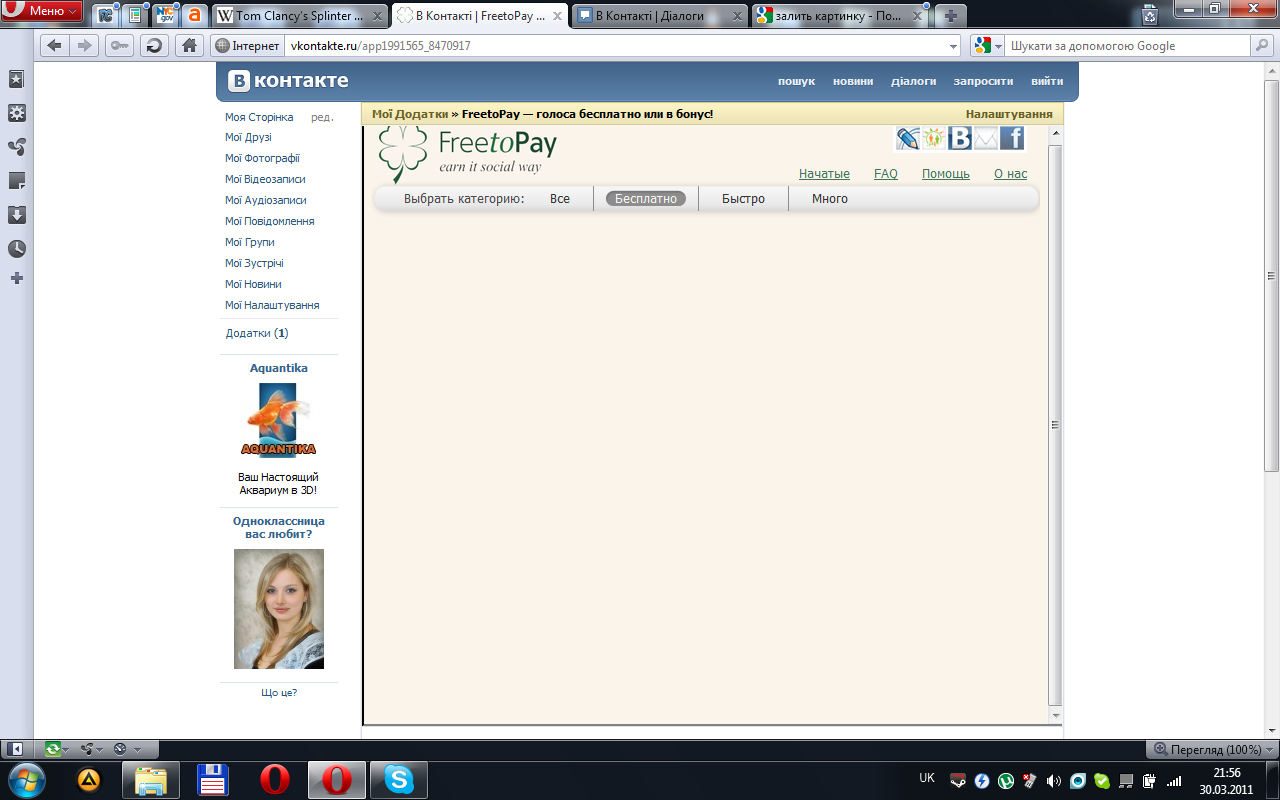Select the Быстро category
This screenshot has height=800, width=1280.
click(743, 199)
